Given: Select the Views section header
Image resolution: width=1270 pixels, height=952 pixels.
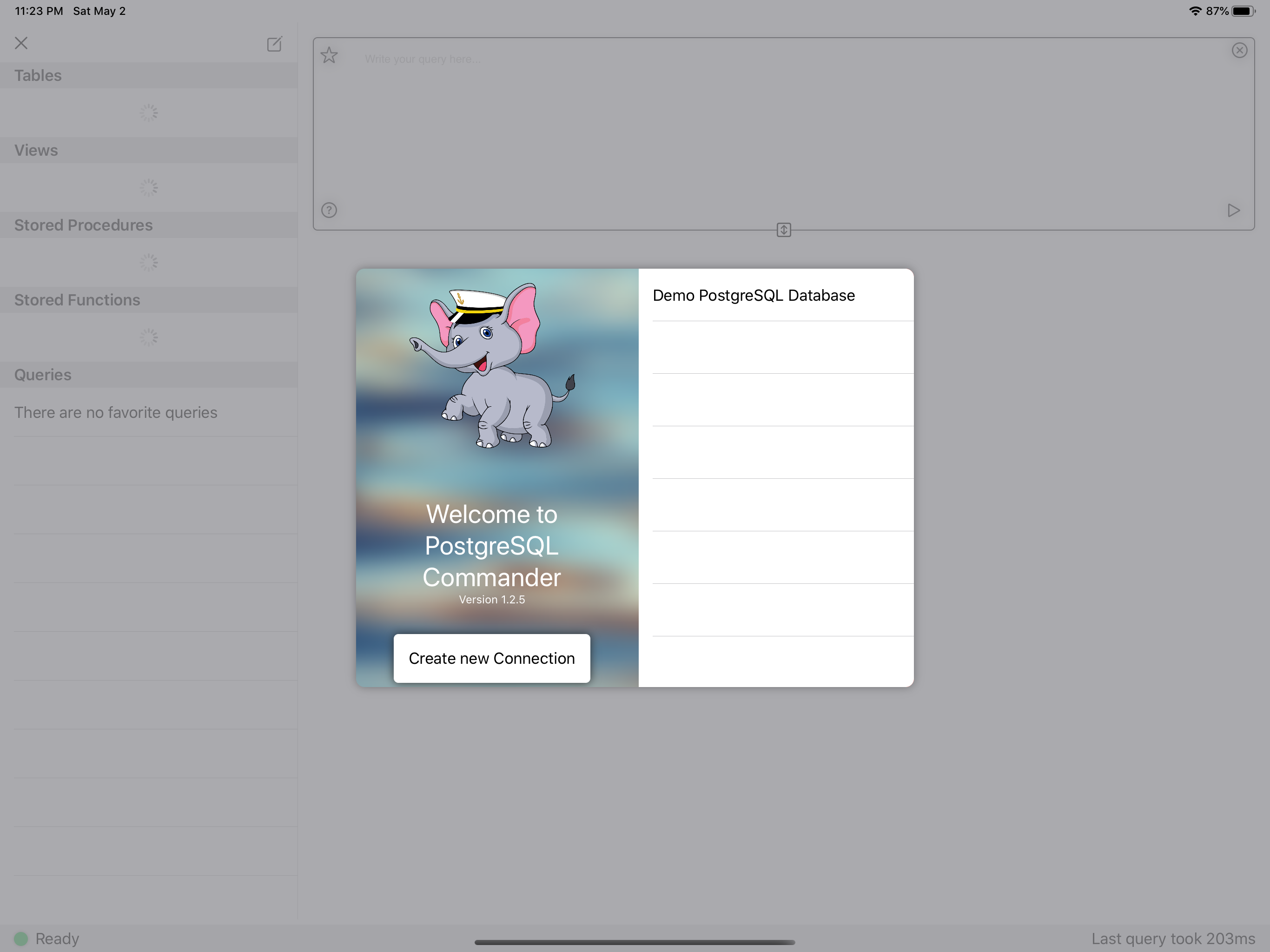Looking at the screenshot, I should (36, 151).
